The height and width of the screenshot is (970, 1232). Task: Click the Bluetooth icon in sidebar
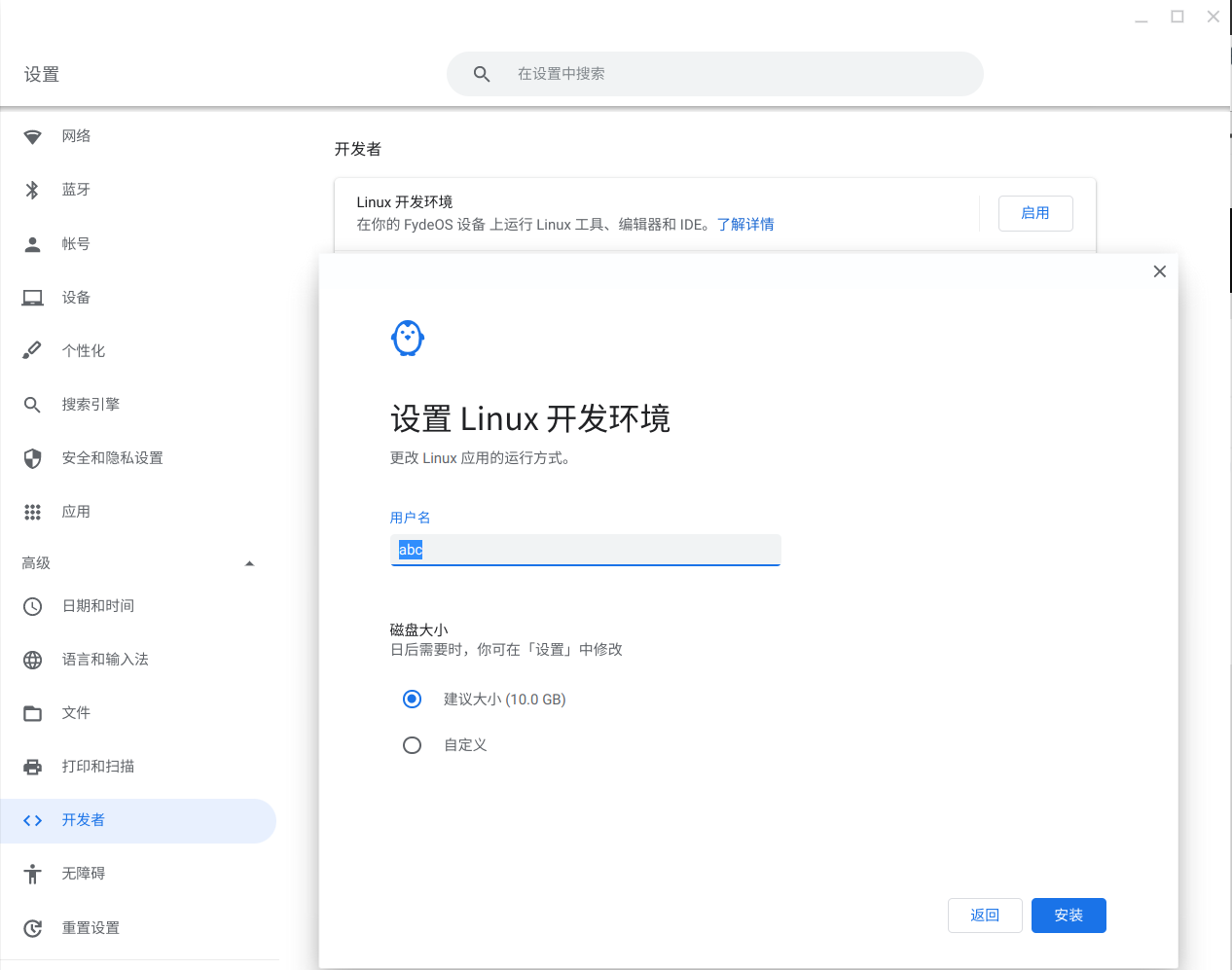point(32,190)
